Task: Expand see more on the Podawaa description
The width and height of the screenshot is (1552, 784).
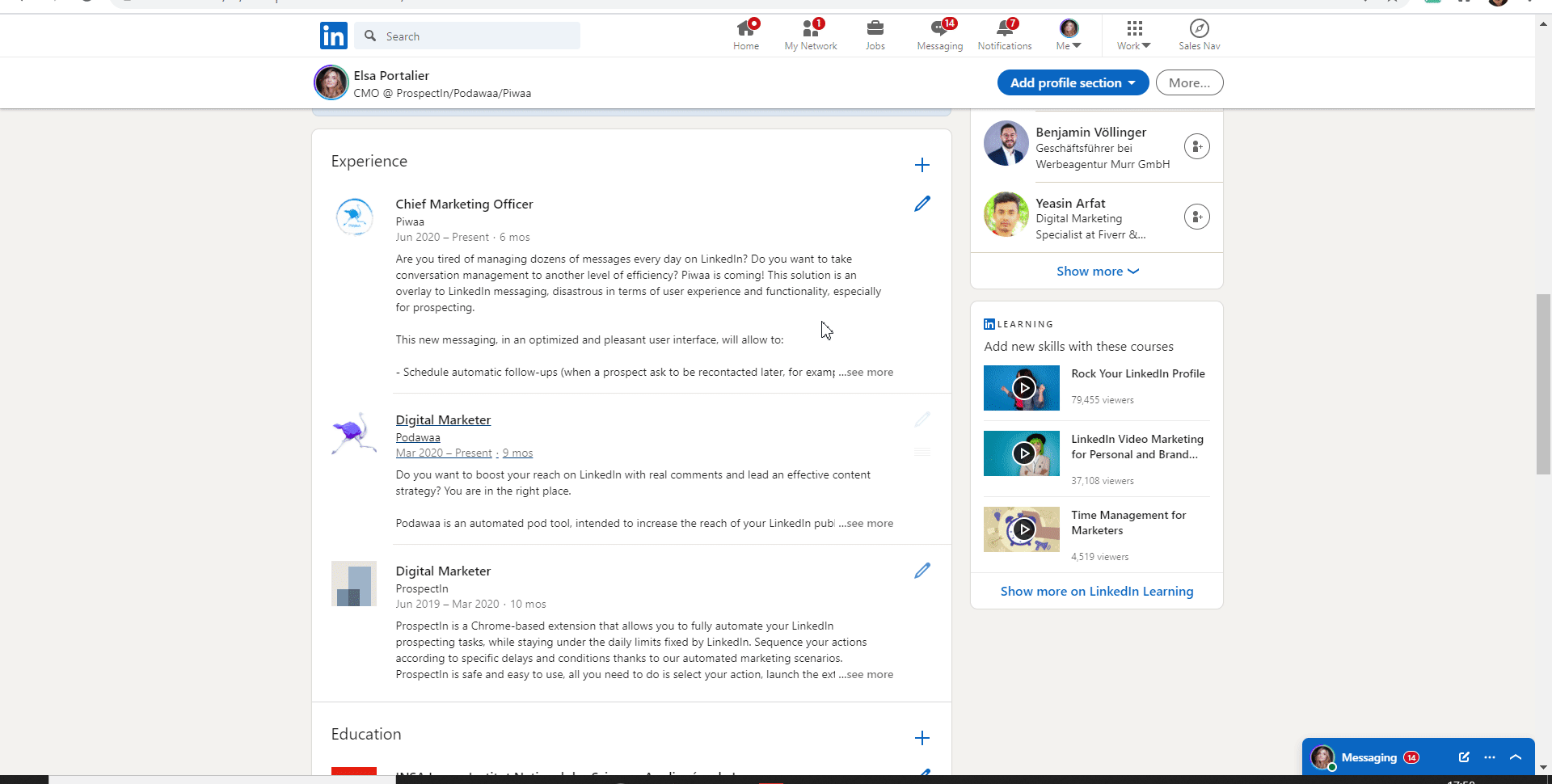Action: pos(866,524)
